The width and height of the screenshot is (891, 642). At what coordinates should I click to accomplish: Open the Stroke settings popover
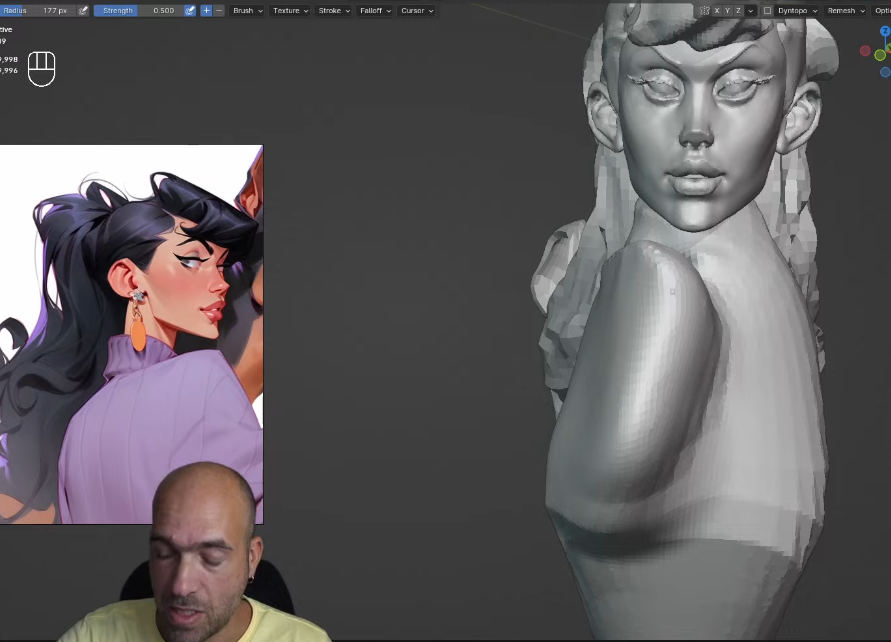point(333,10)
